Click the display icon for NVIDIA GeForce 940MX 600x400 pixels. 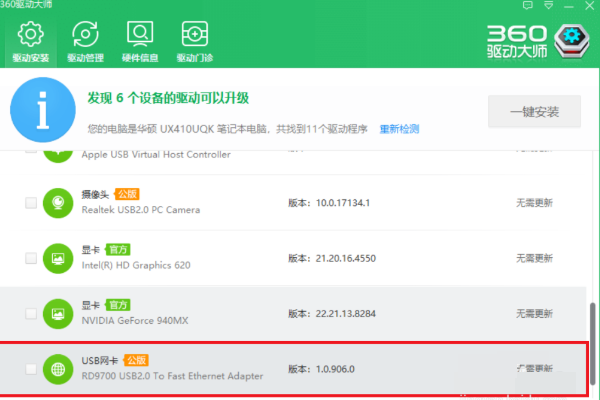[x=58, y=314]
